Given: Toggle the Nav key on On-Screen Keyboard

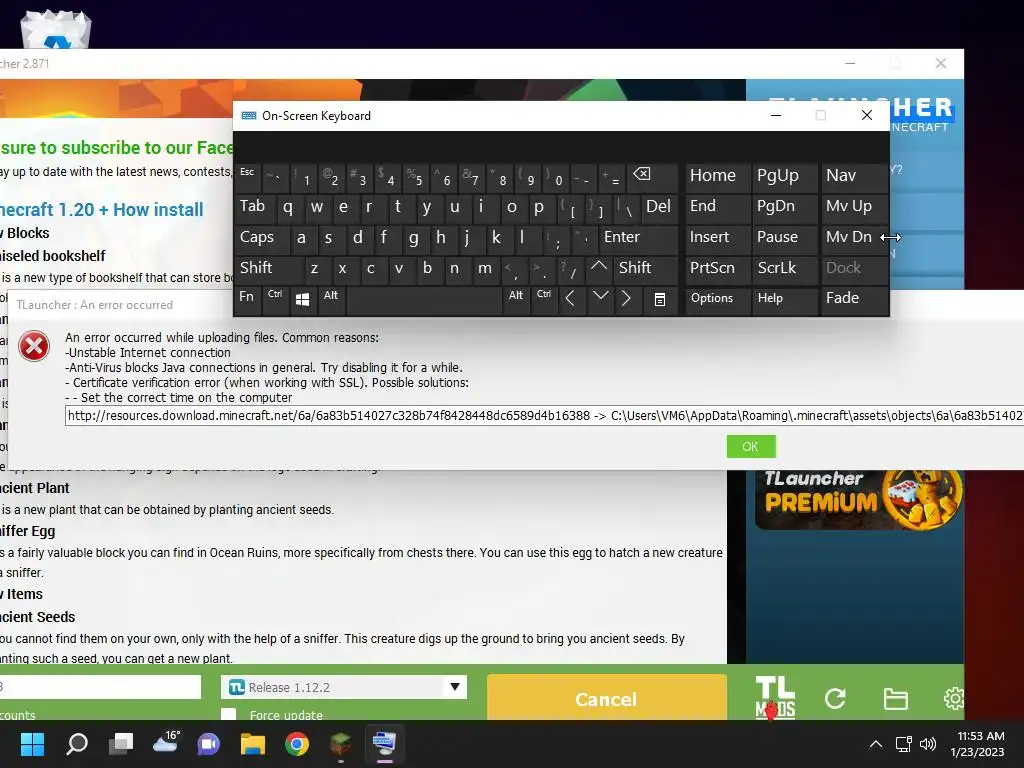Looking at the screenshot, I should pos(853,176).
